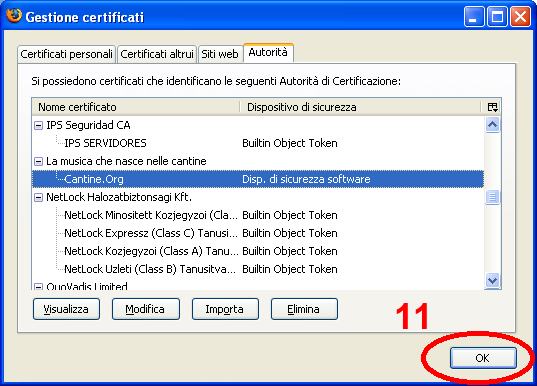537x386 pixels.
Task: Sort by Dispositivo di sicurezza column header
Action: pos(361,107)
